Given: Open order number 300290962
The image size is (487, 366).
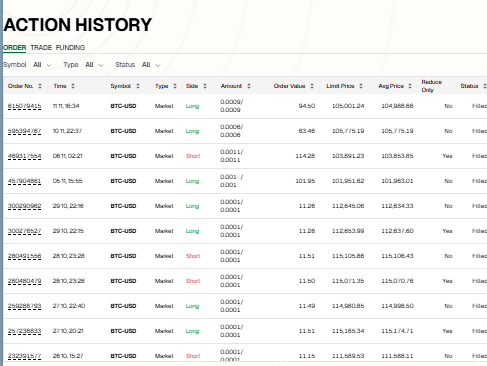Looking at the screenshot, I should coord(24,206).
